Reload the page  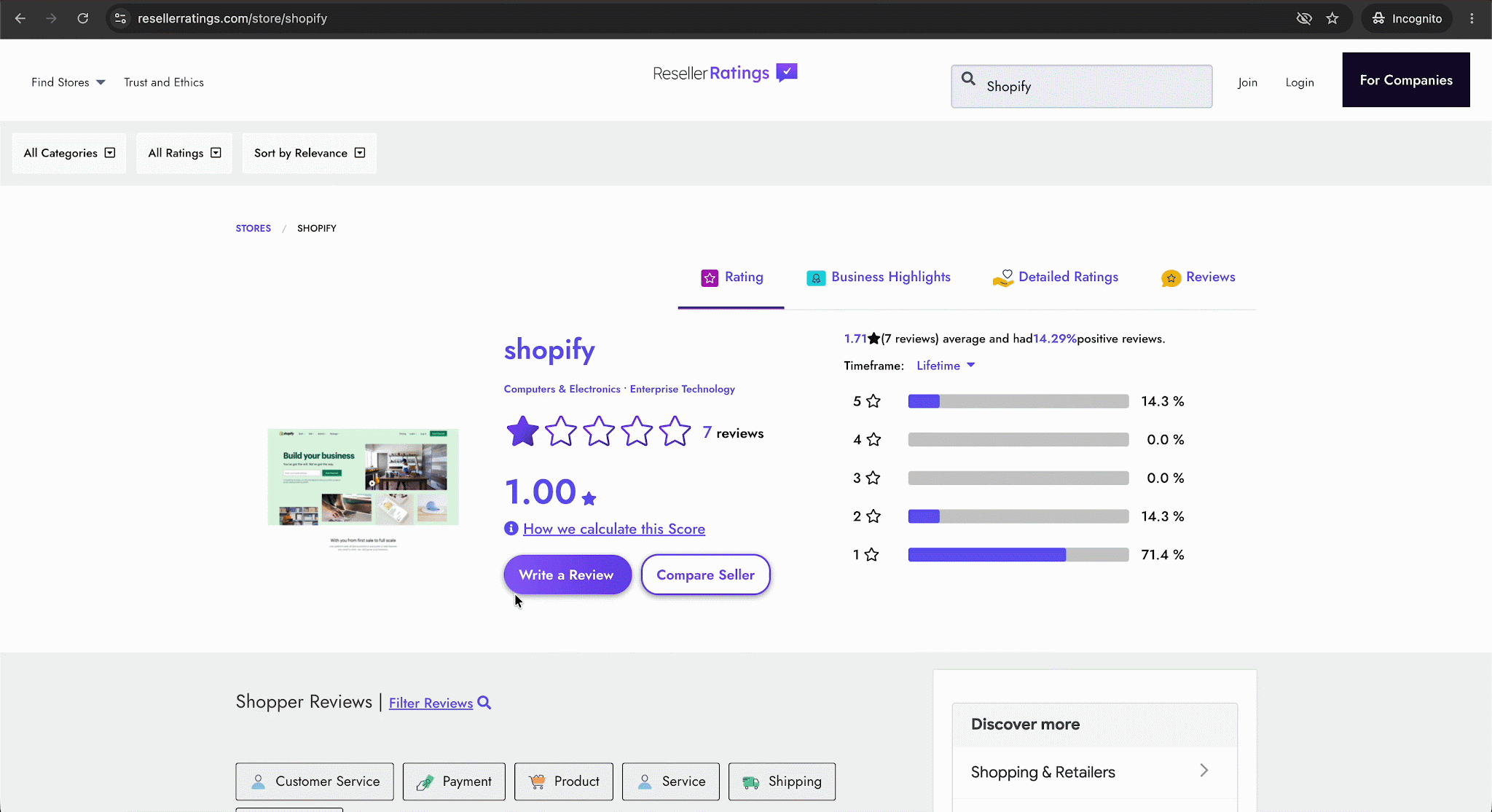(83, 18)
